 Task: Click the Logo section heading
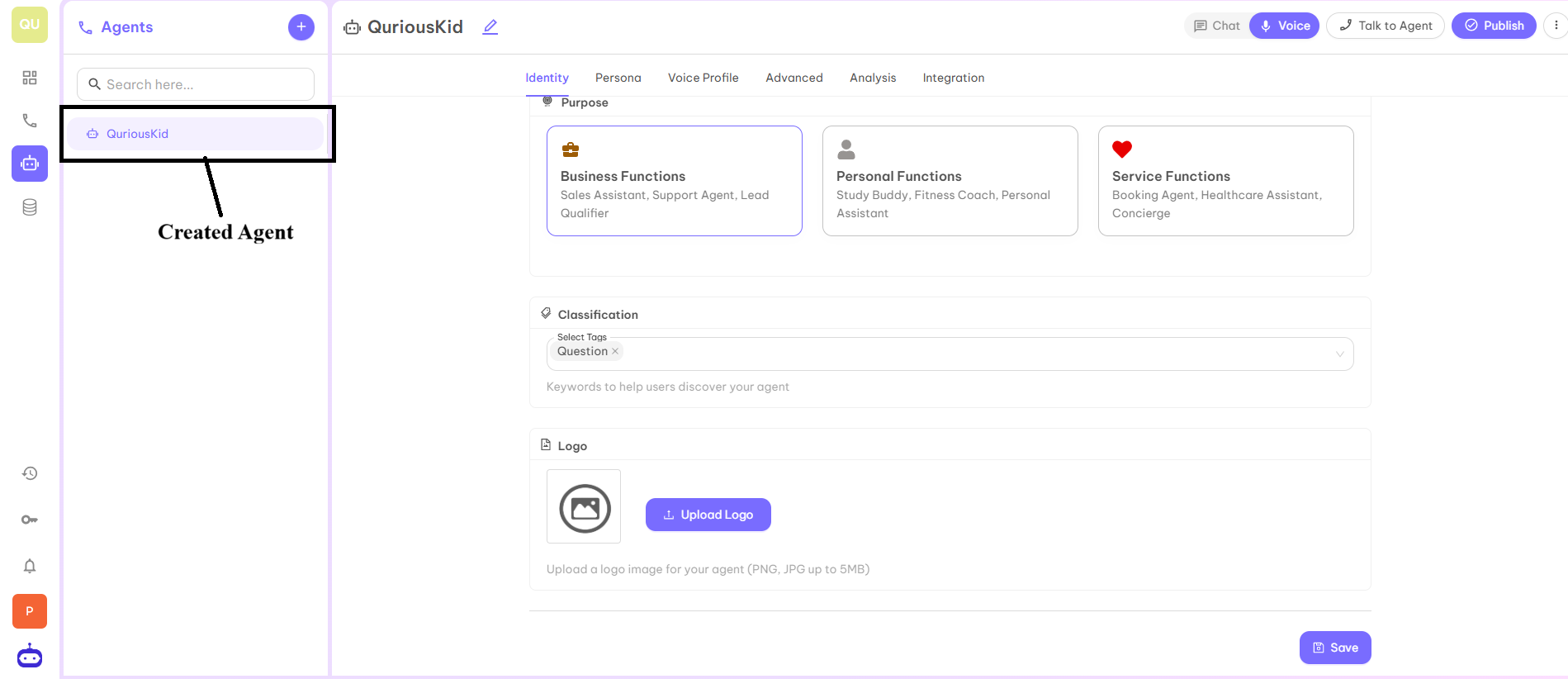(x=572, y=446)
